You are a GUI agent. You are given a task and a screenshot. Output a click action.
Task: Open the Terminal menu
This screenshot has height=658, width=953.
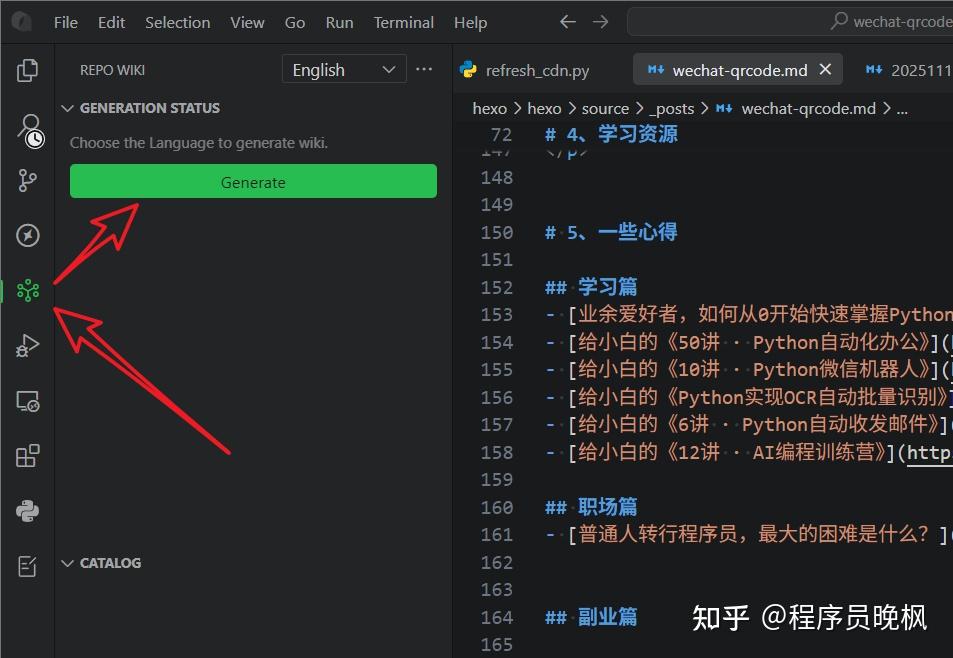(403, 21)
